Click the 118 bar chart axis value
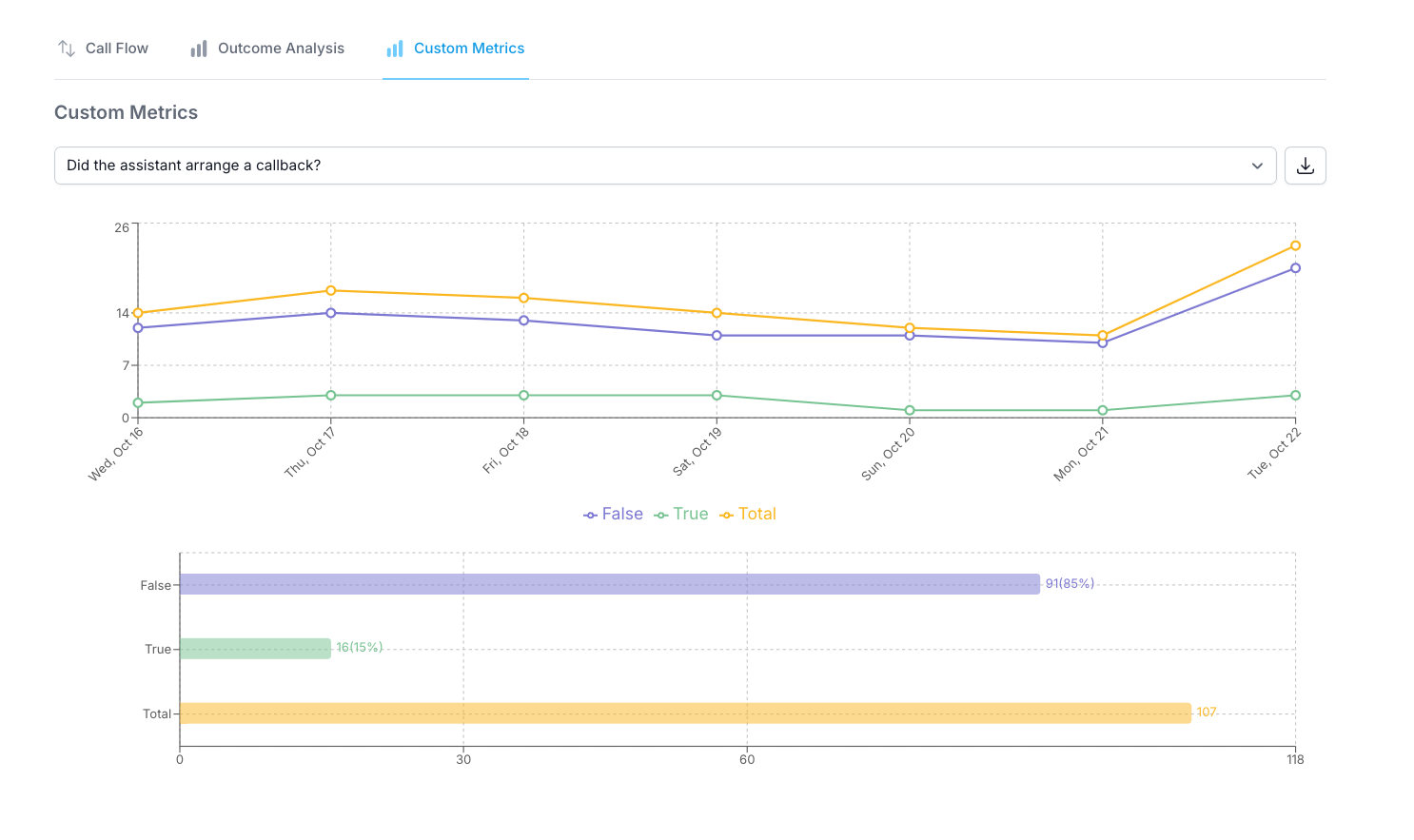Screen dimensions: 1414x840 click(1295, 759)
